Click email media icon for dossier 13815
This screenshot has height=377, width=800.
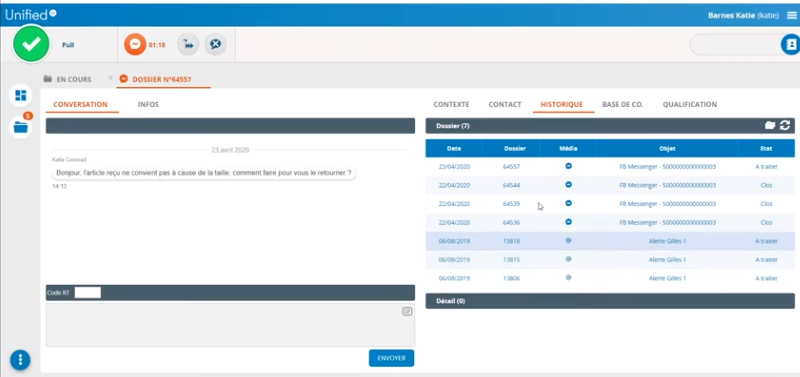[568, 259]
